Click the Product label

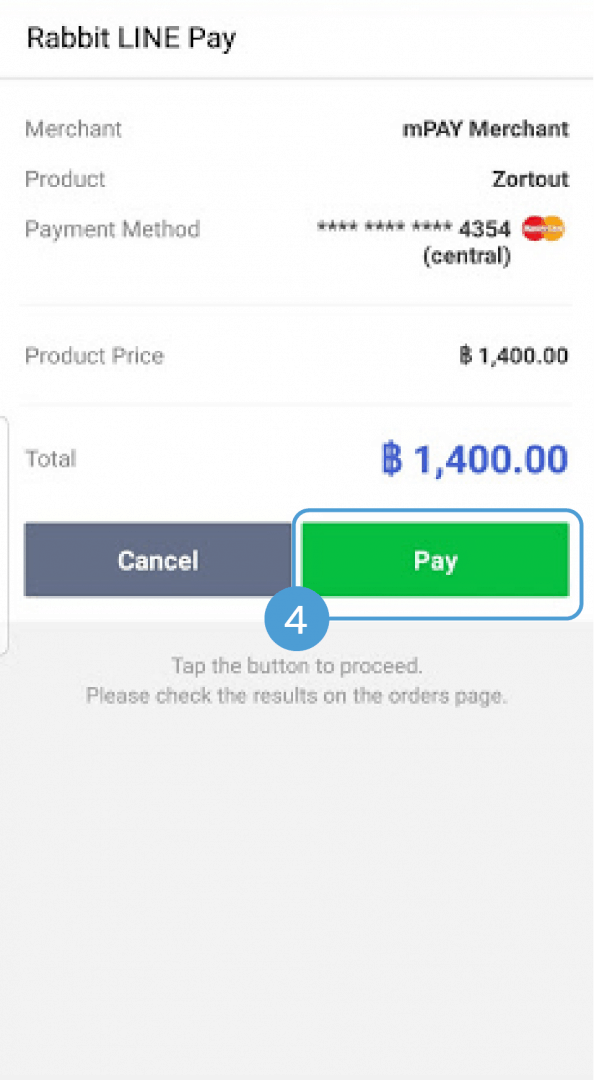(65, 179)
